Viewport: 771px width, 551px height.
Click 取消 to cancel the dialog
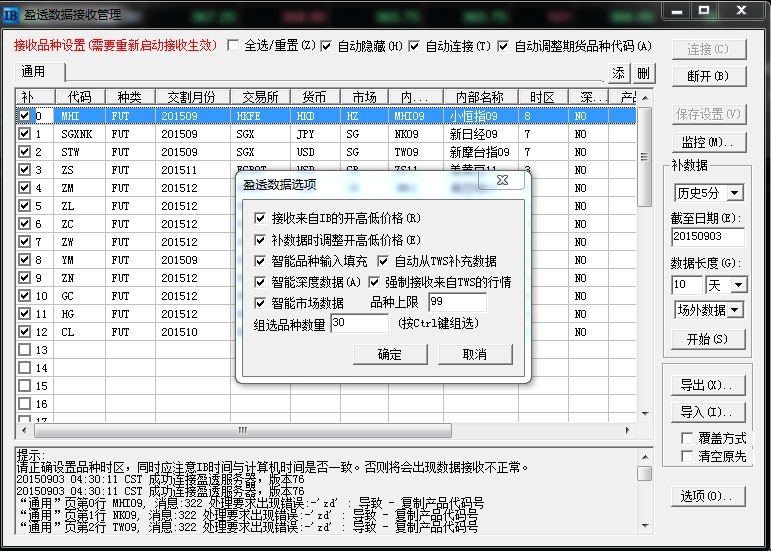tap(475, 355)
